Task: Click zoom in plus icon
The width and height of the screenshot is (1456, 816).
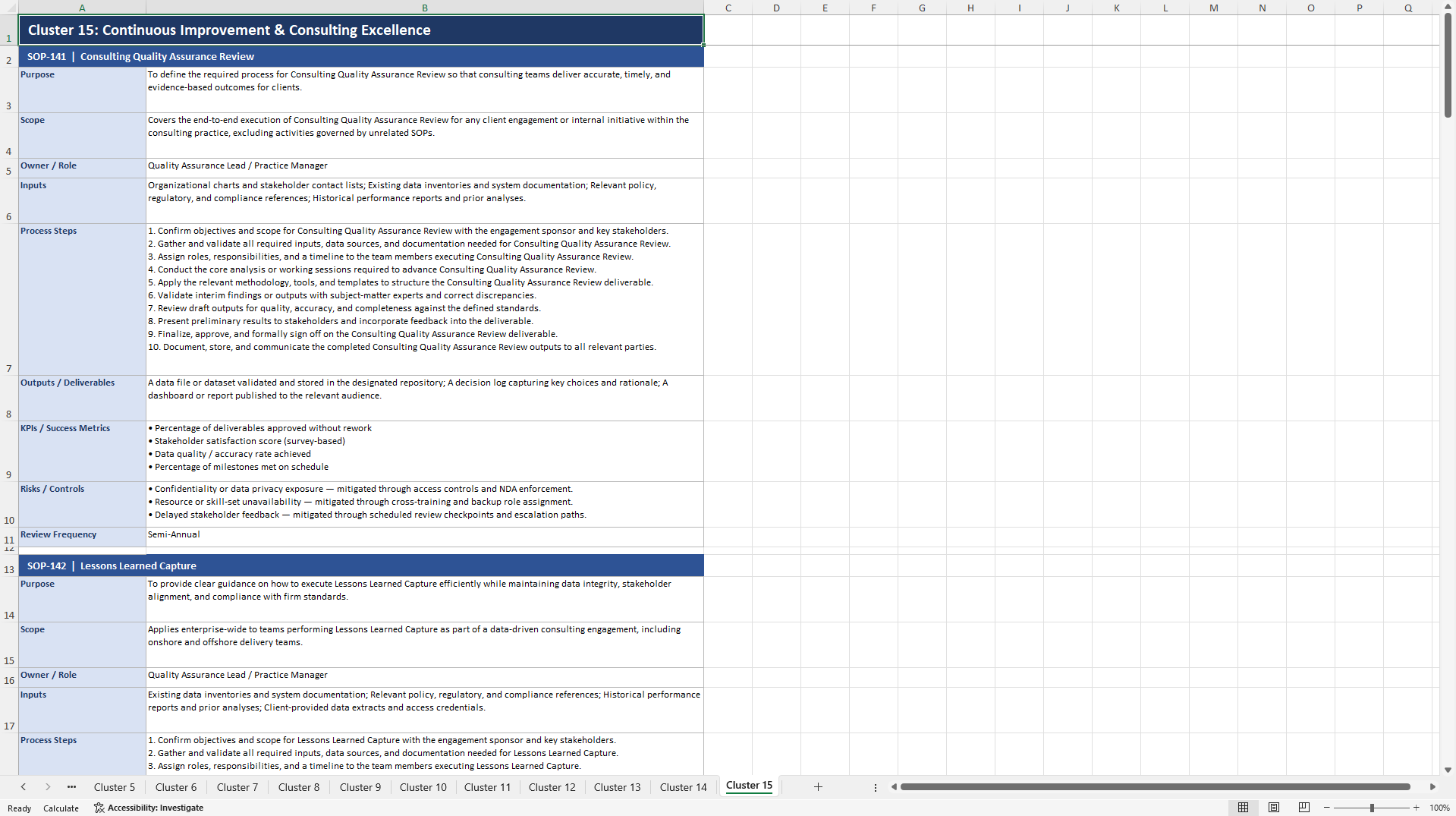Action: 1416,808
